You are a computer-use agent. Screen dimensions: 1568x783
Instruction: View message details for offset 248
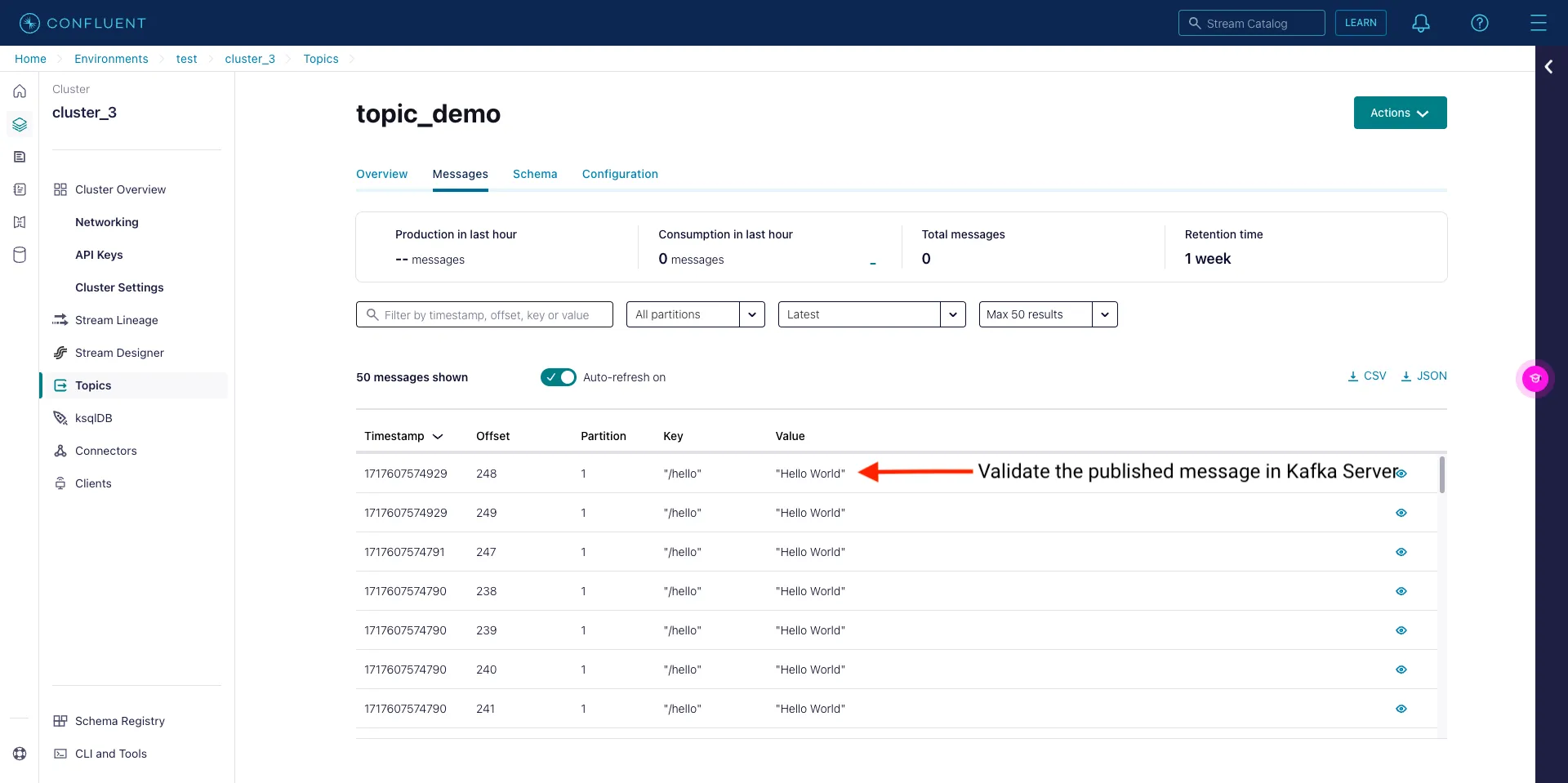tap(1401, 474)
